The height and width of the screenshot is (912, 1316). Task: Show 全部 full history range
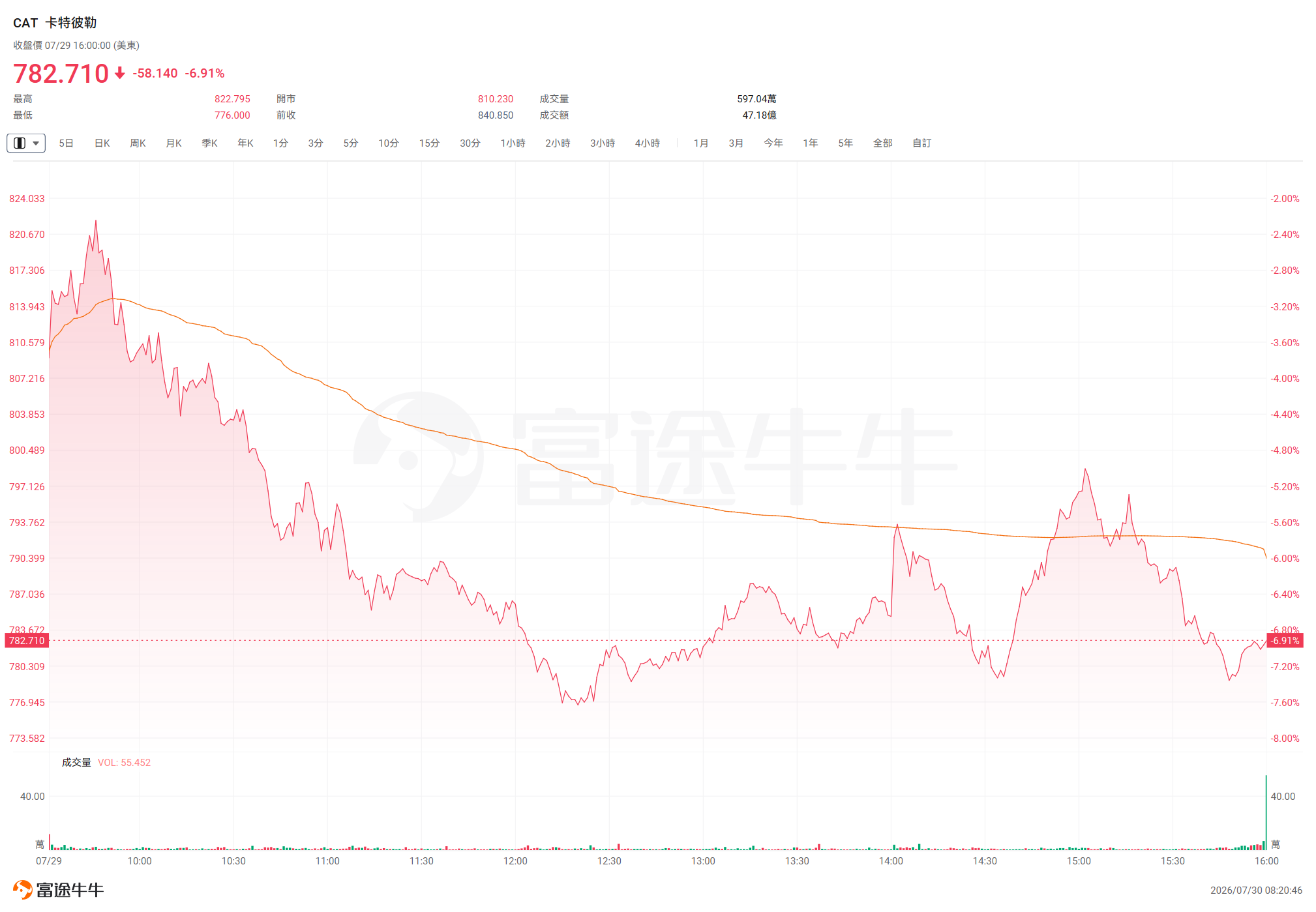click(x=883, y=143)
